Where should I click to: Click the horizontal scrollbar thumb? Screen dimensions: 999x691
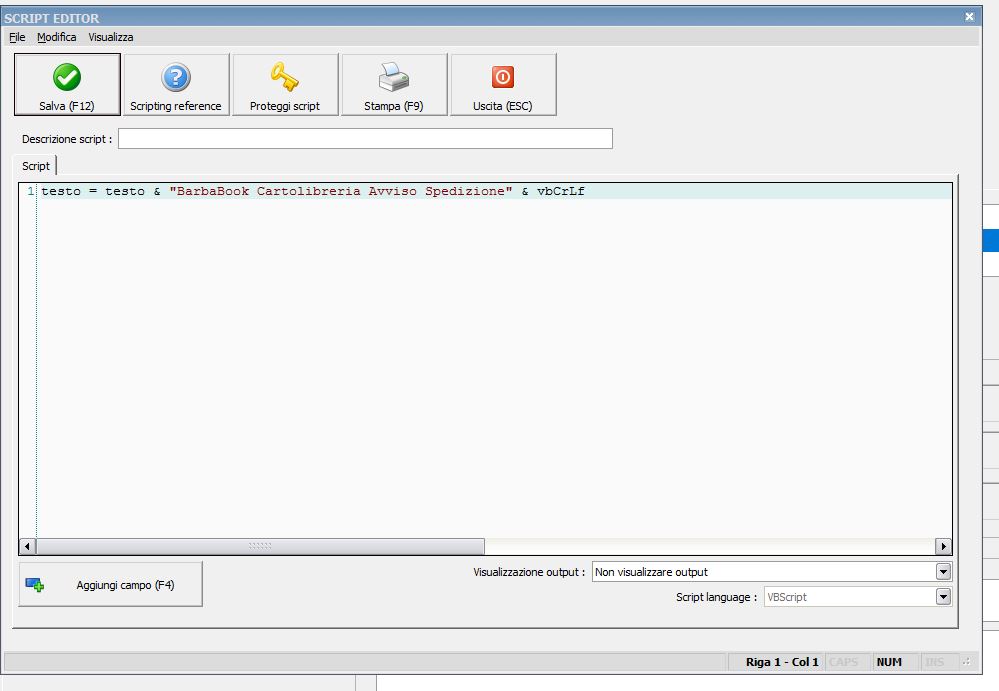(x=260, y=546)
